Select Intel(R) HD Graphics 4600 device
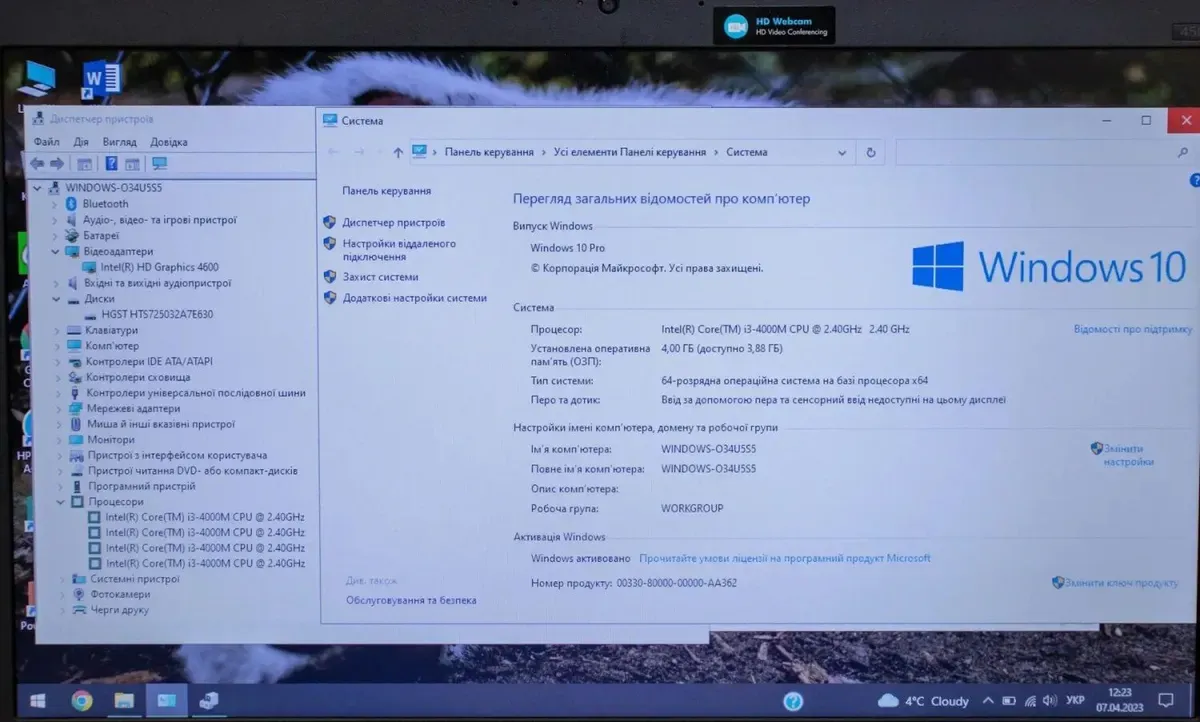Image resolution: width=1200 pixels, height=722 pixels. (159, 267)
